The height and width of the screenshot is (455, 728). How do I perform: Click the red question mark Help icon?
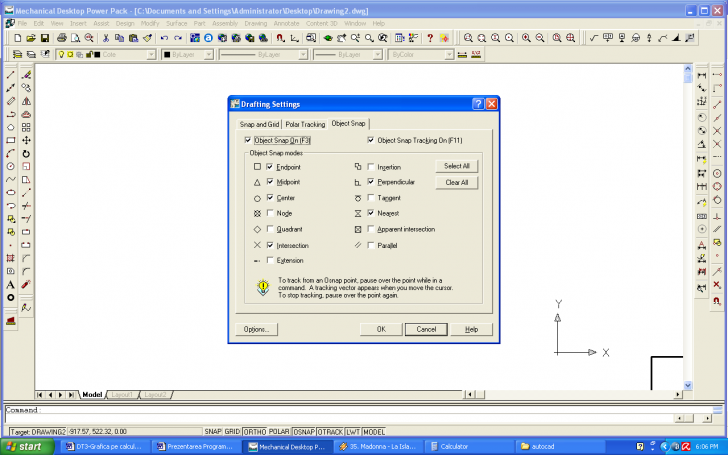(x=430, y=38)
